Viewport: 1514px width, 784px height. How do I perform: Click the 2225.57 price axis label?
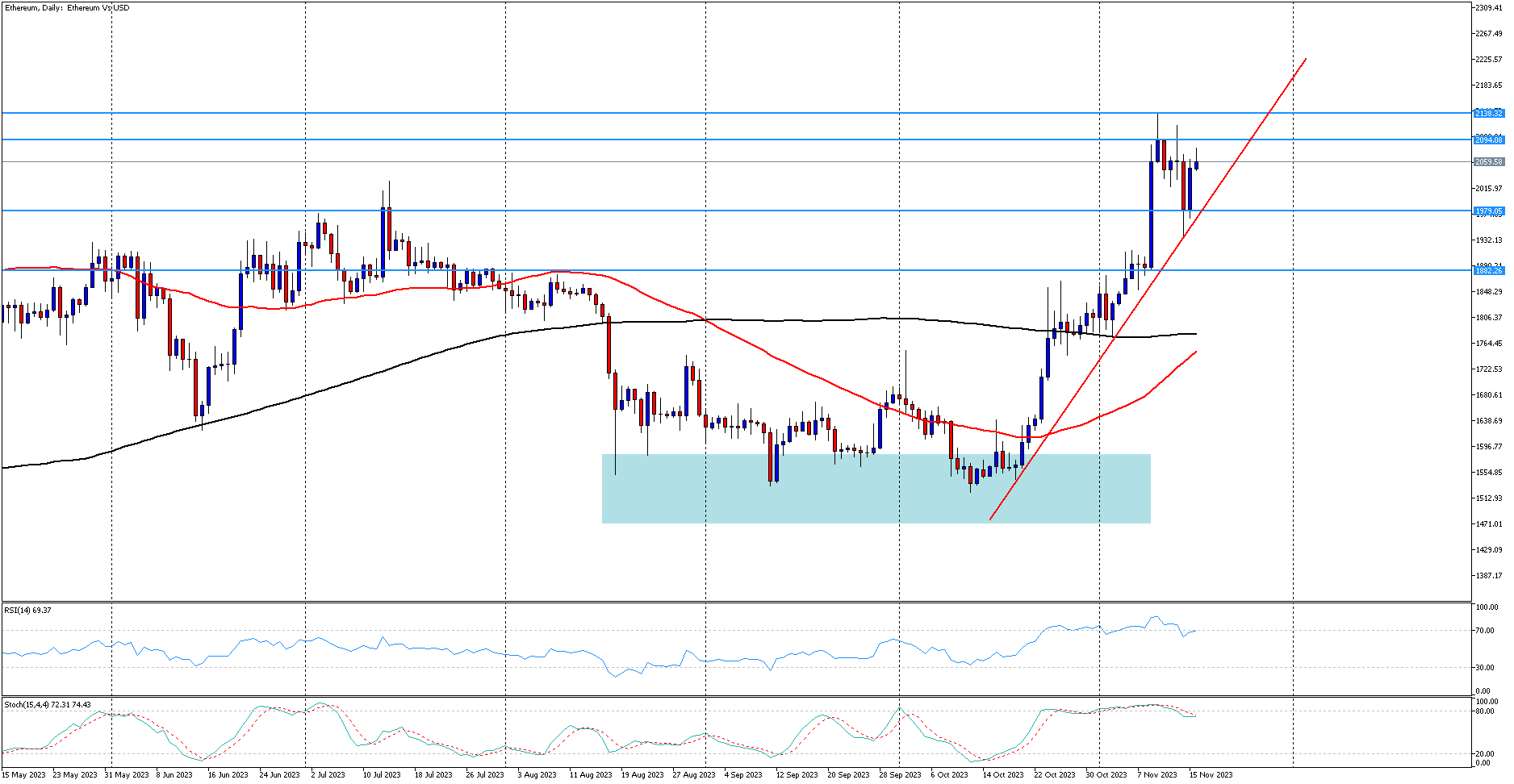click(1489, 60)
